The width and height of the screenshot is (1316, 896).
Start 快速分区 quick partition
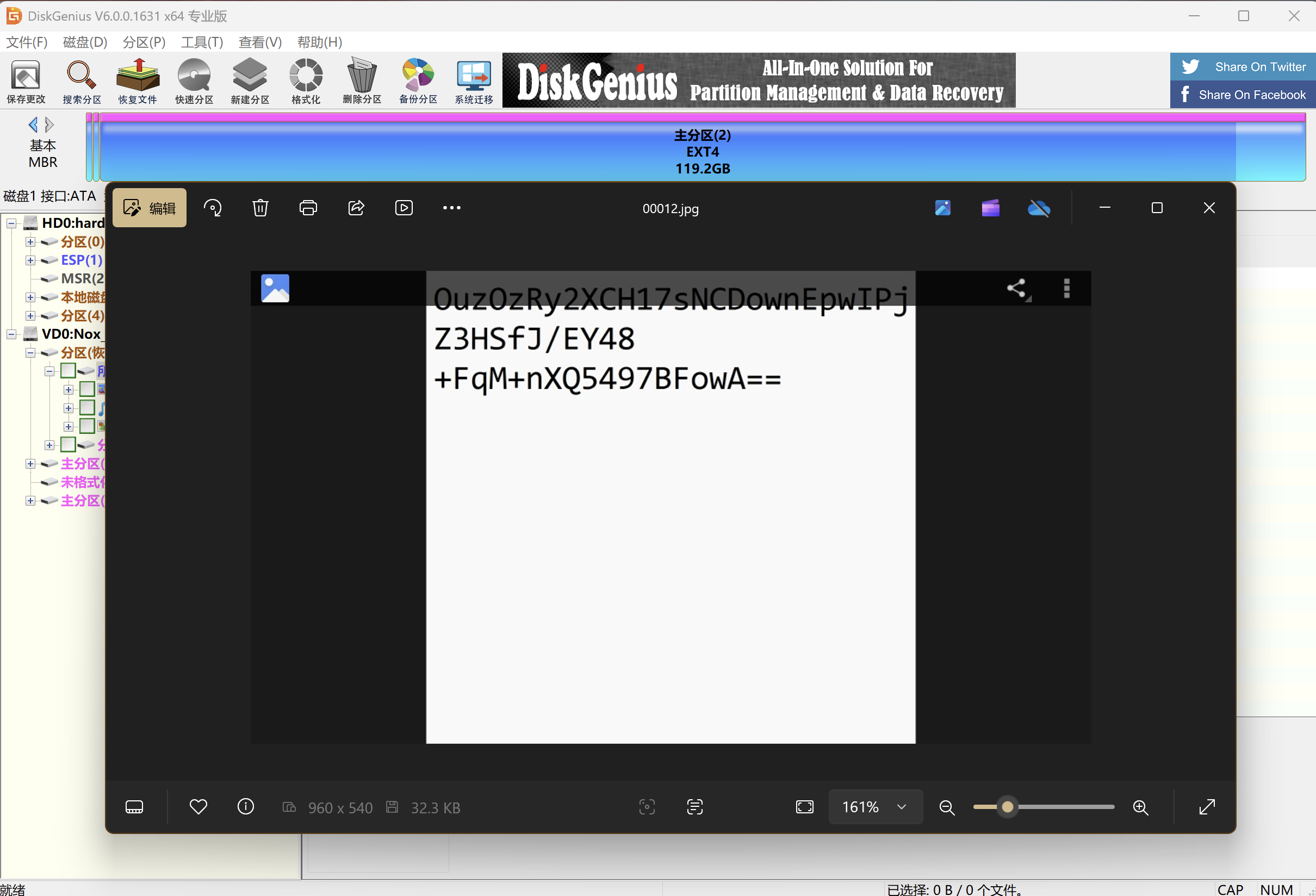[x=194, y=82]
